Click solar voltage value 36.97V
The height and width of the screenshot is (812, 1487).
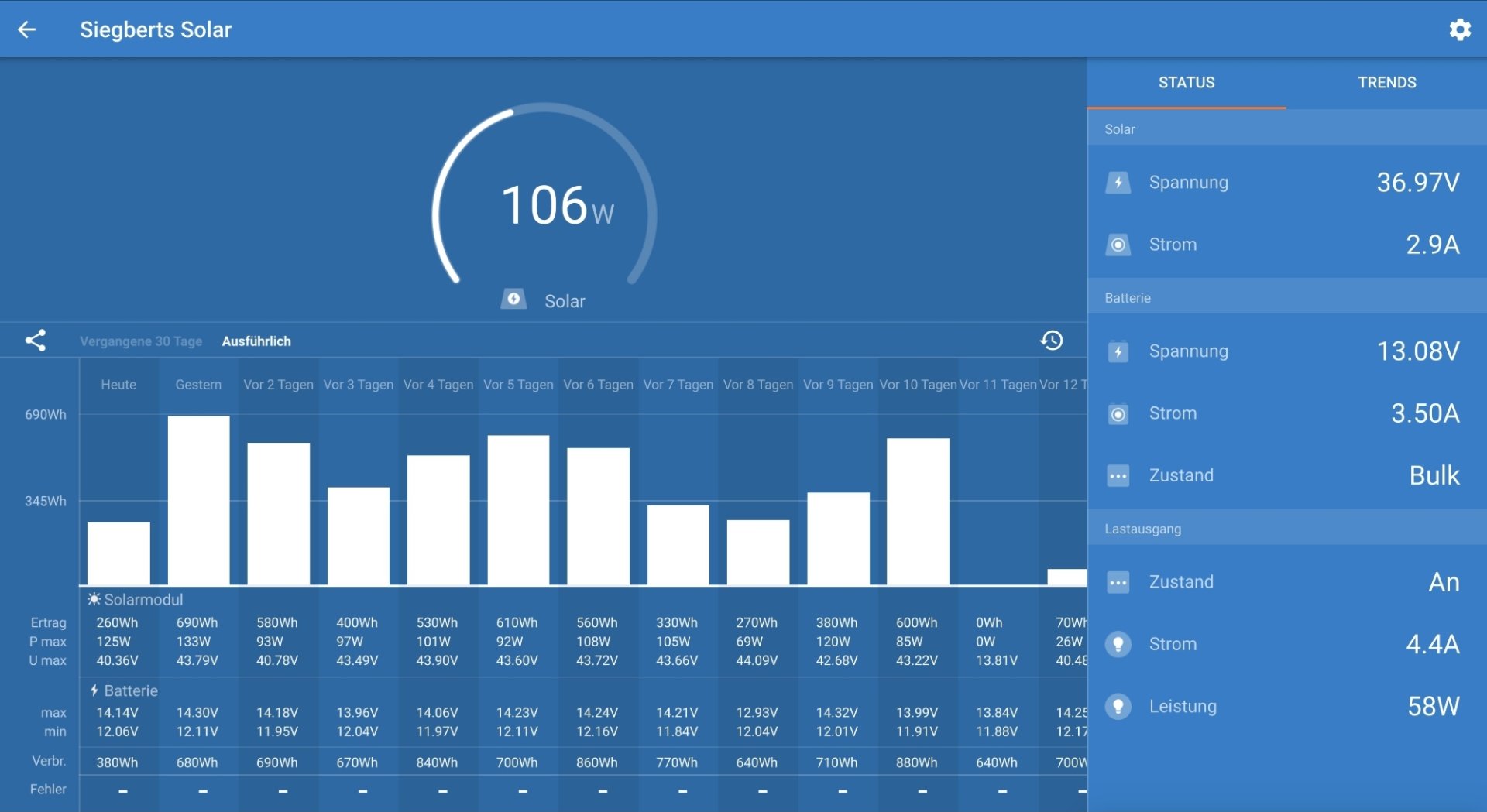tap(1417, 183)
